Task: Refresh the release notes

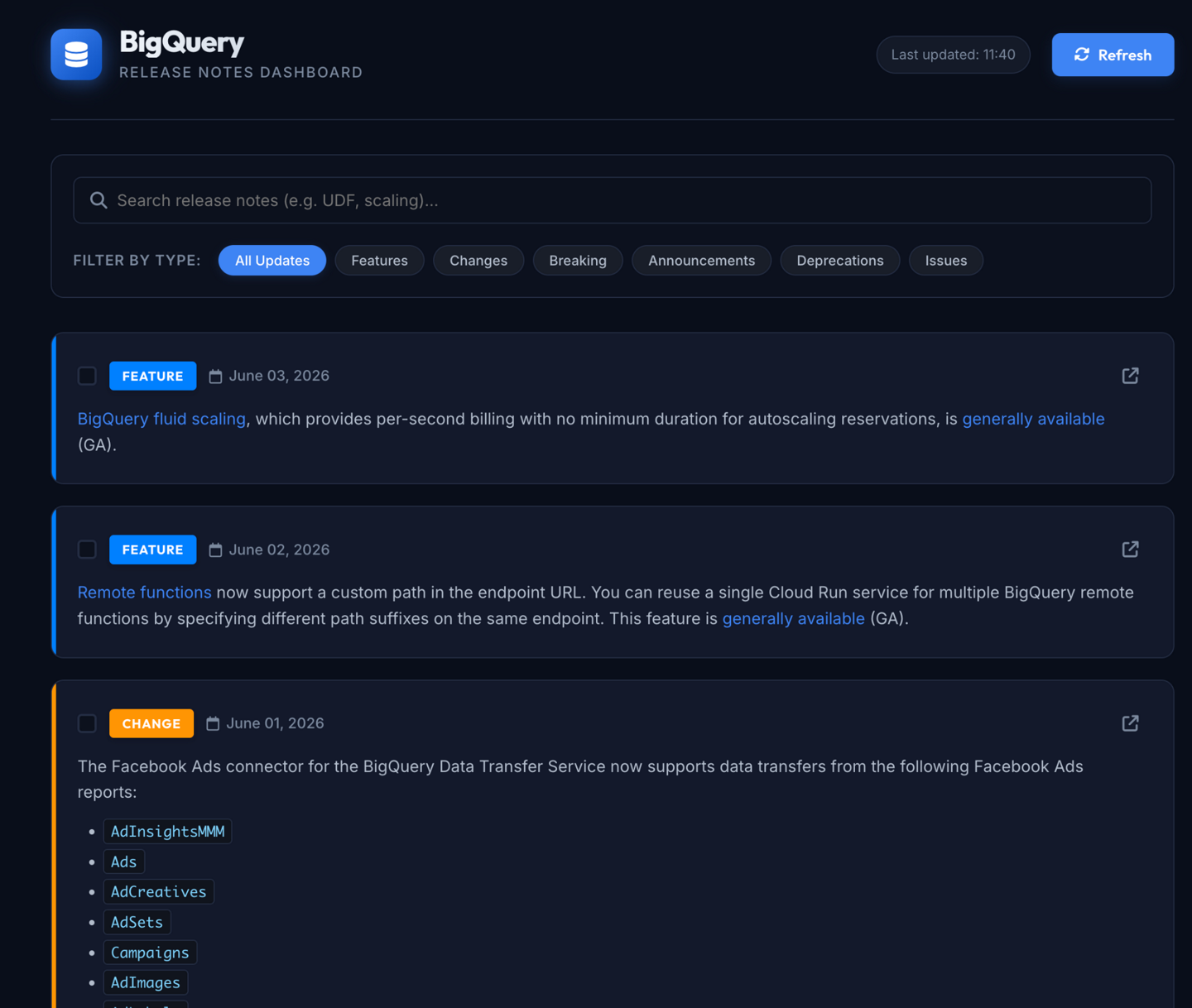Action: coord(1113,55)
